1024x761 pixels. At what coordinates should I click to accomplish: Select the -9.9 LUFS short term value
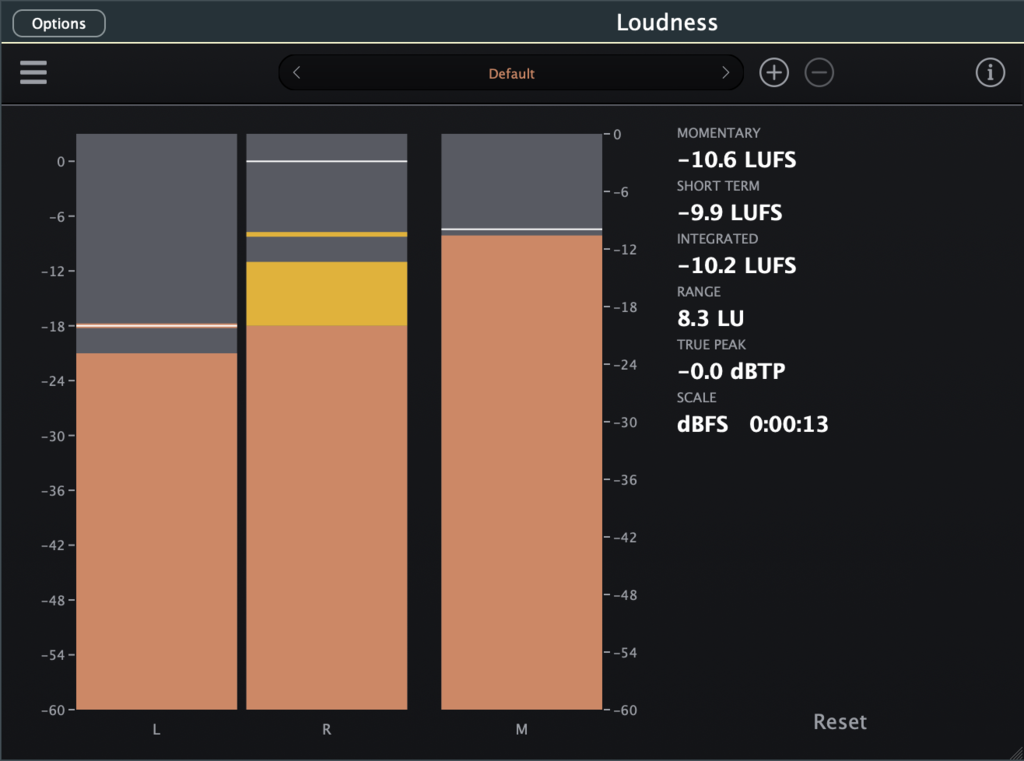click(x=729, y=213)
